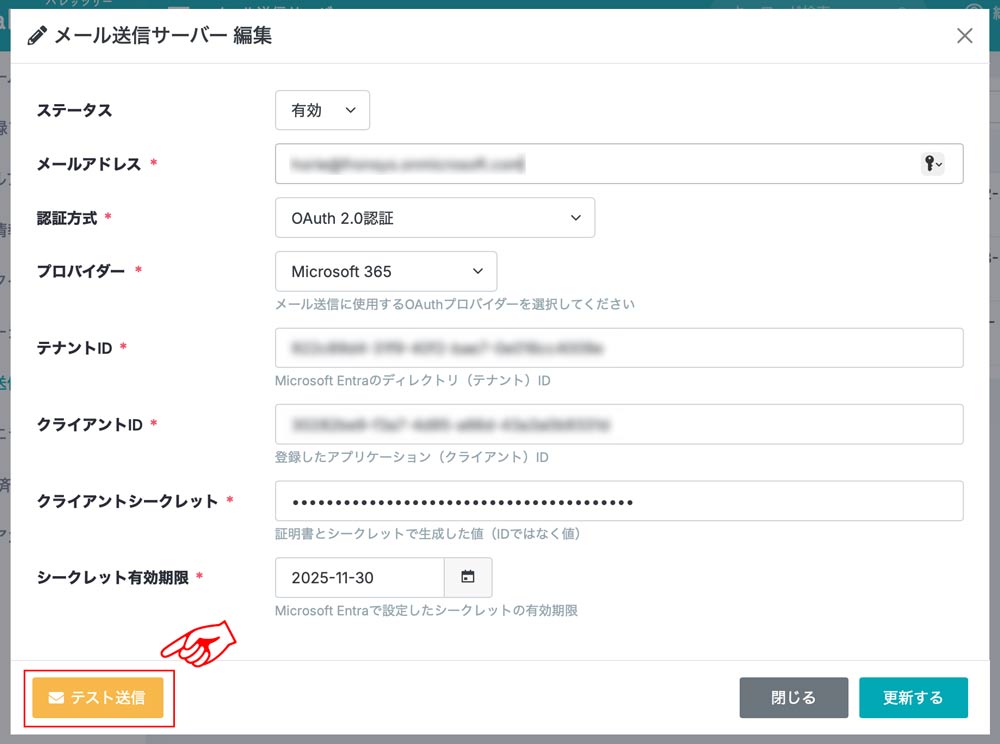The image size is (1000, 744).
Task: Select the クライアントID text field
Action: click(618, 424)
